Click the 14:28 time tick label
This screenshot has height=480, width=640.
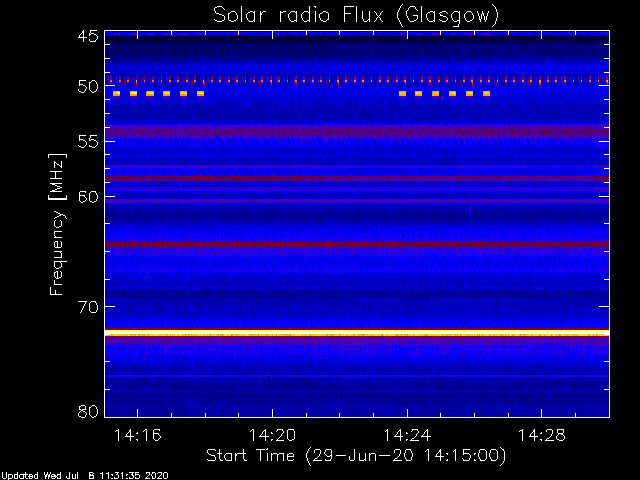pyautogui.click(x=542, y=435)
